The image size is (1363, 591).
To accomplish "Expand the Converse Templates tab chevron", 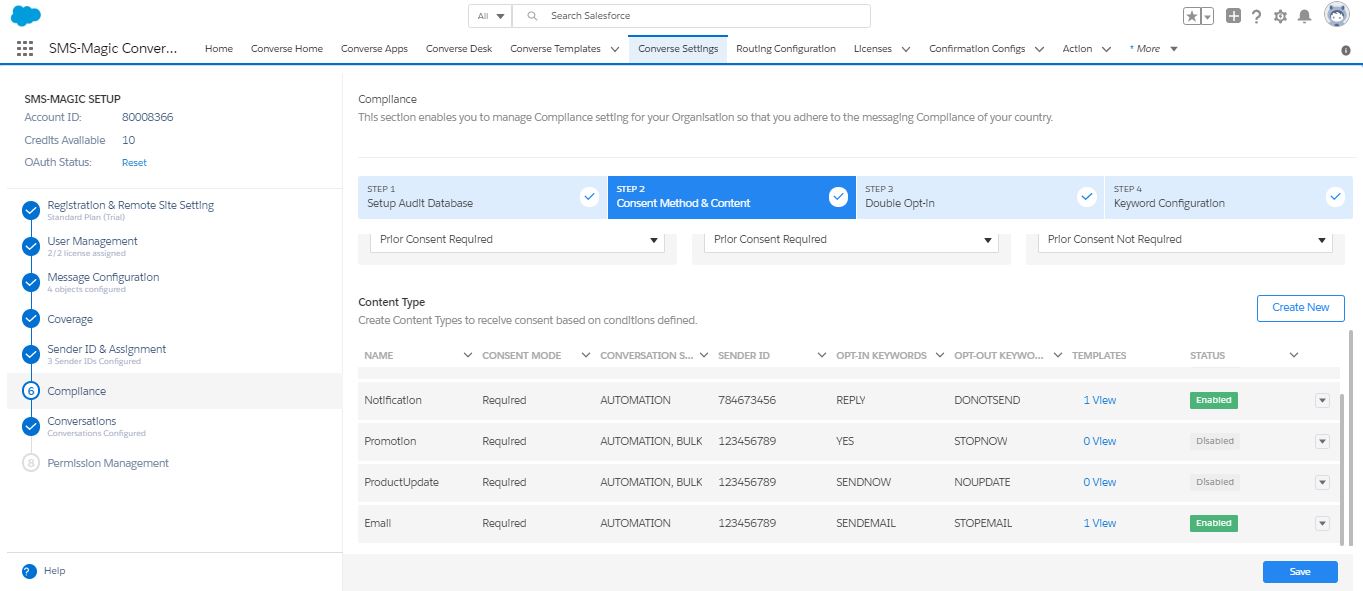I will tap(615, 49).
